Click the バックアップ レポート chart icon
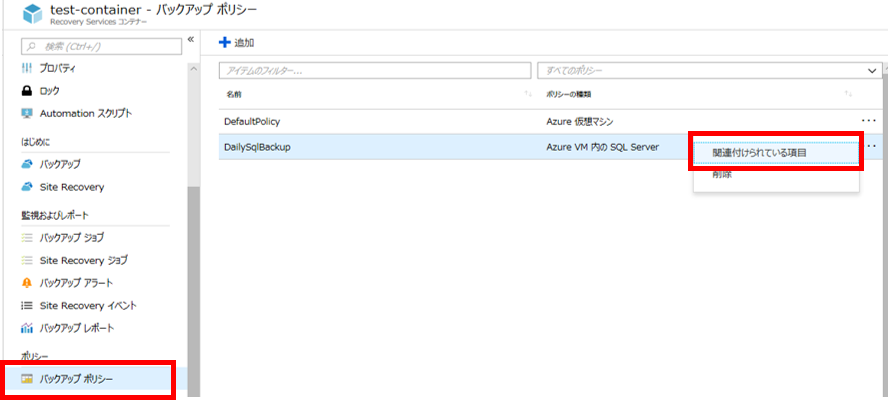The width and height of the screenshot is (888, 400). (27, 328)
